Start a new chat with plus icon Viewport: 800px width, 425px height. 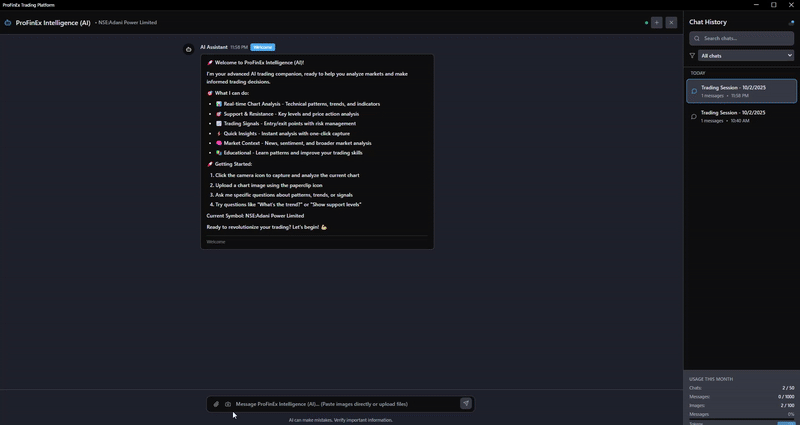point(656,22)
